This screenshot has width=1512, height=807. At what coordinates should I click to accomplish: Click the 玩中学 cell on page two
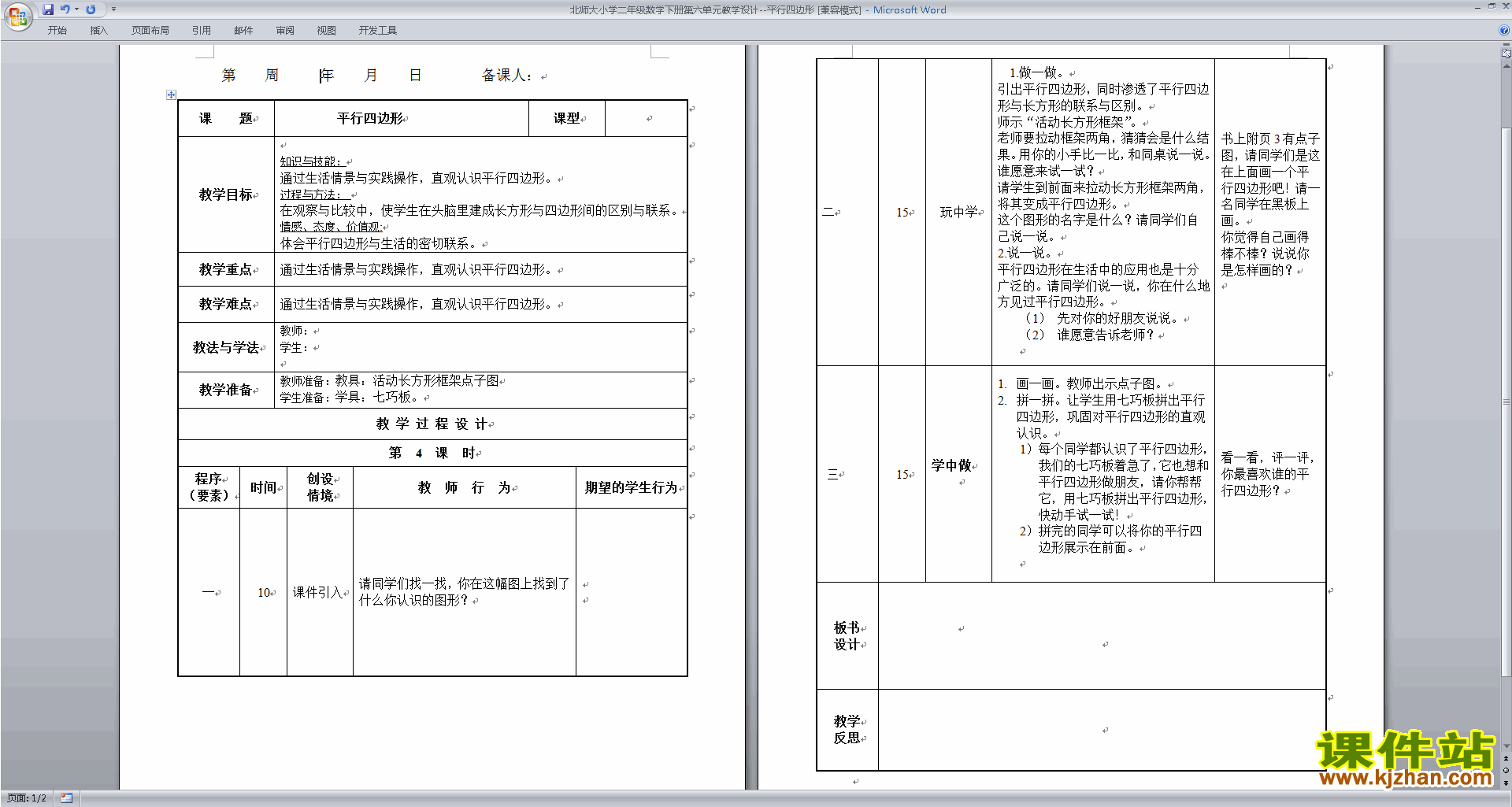958,212
